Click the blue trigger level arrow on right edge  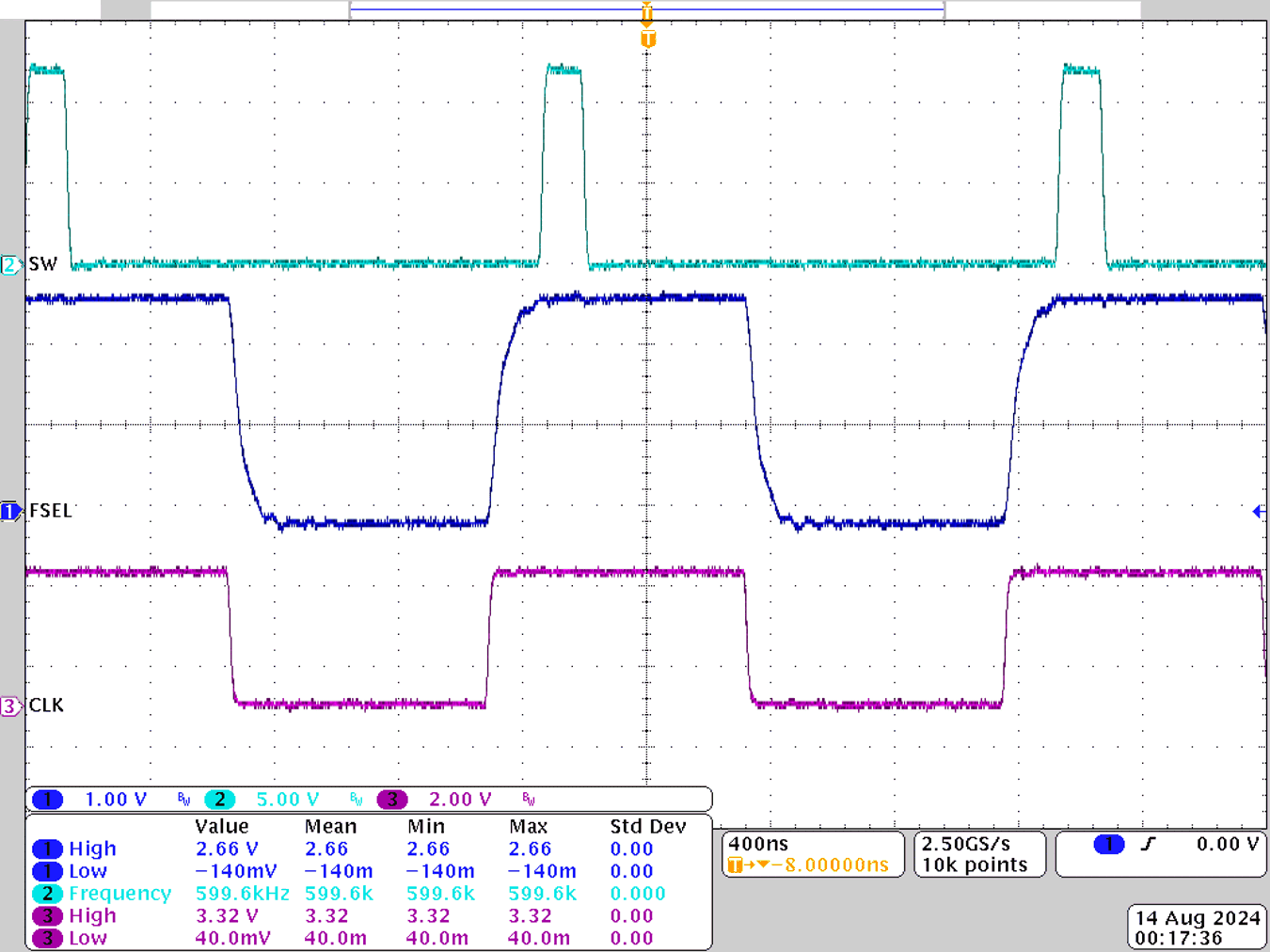click(1258, 511)
